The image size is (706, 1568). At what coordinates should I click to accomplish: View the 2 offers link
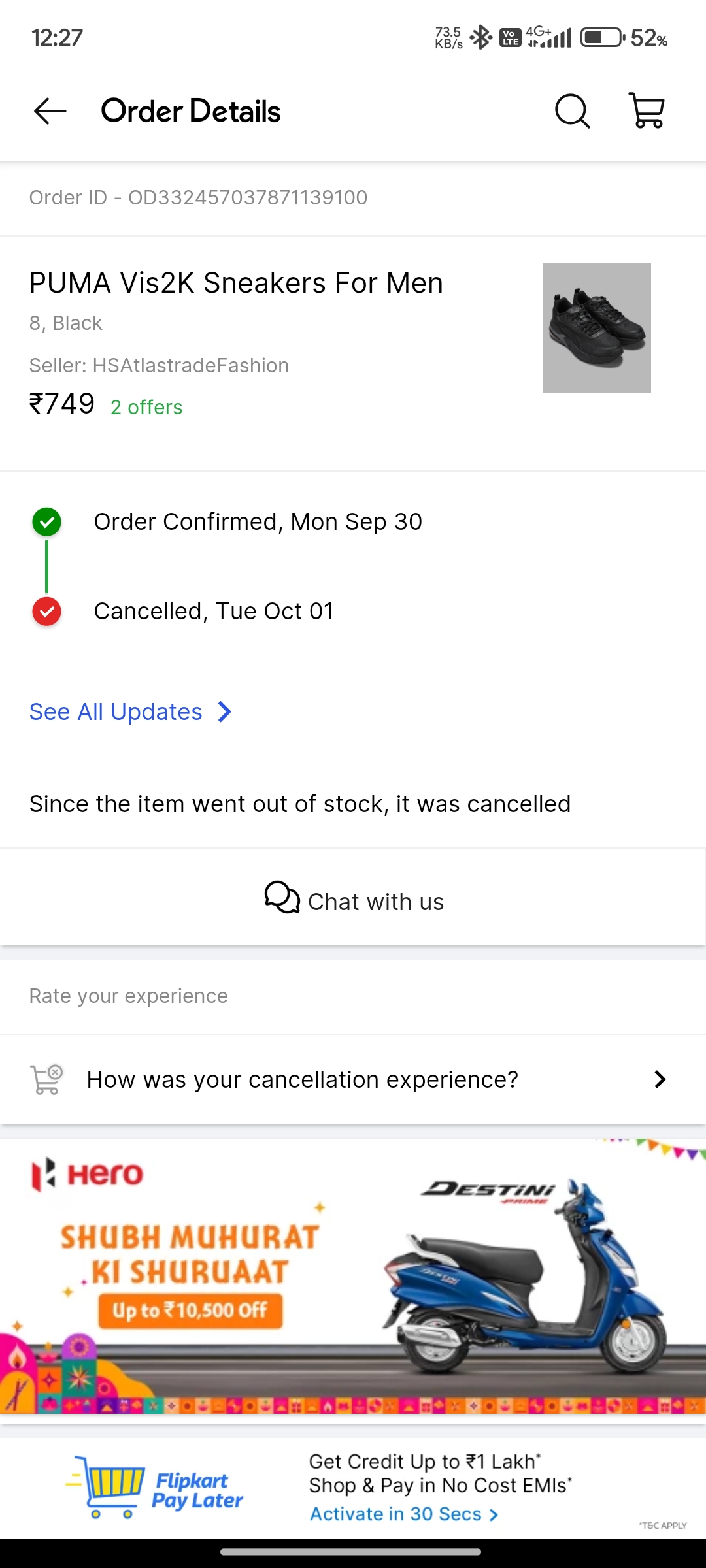pos(146,407)
